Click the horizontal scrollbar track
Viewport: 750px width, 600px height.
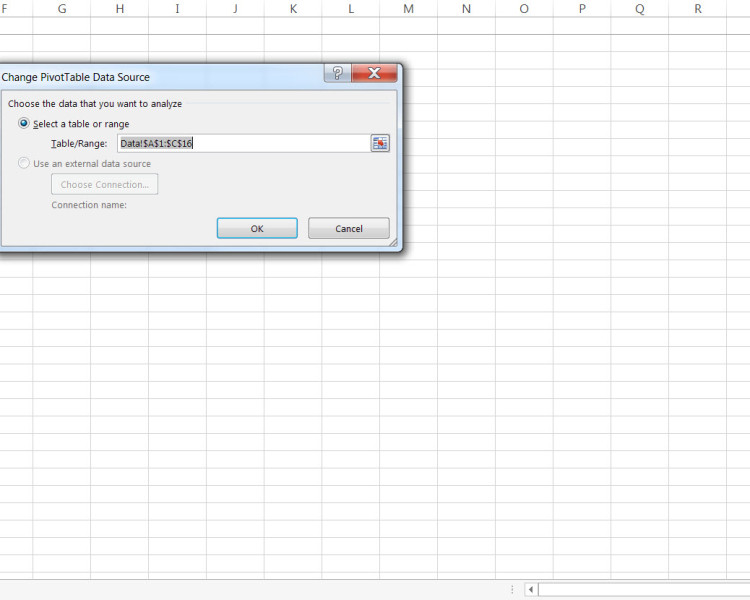tap(644, 589)
